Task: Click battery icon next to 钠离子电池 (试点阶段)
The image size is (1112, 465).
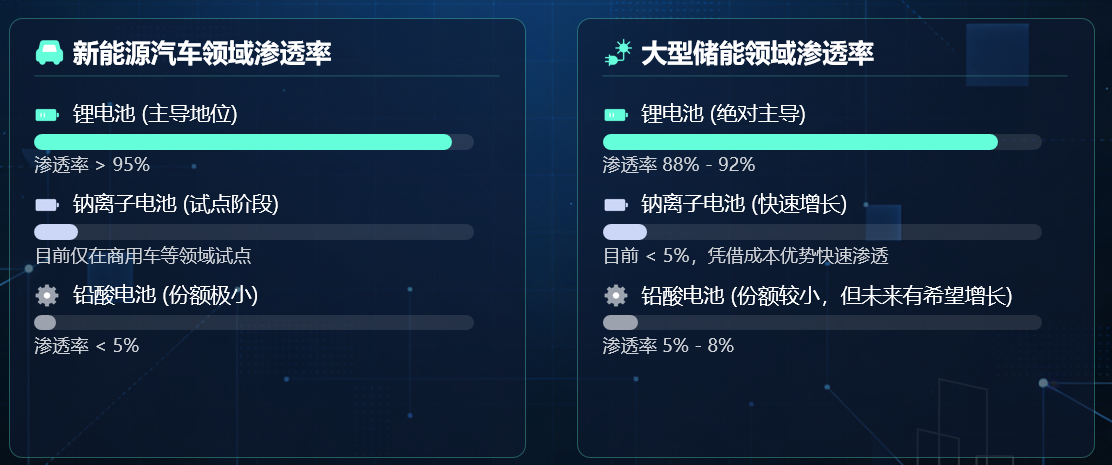Action: pos(47,205)
